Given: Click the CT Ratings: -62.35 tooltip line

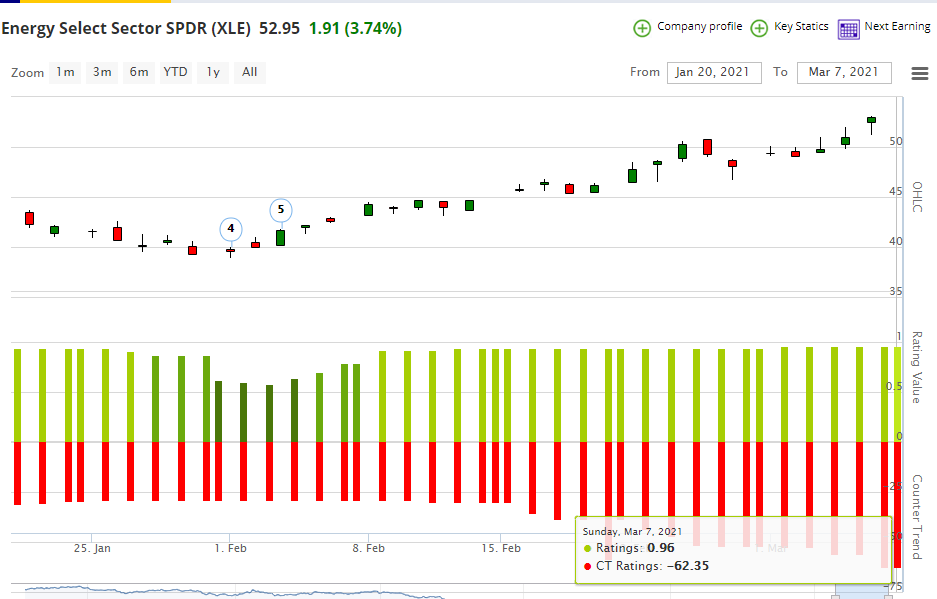Looking at the screenshot, I should pos(646,566).
